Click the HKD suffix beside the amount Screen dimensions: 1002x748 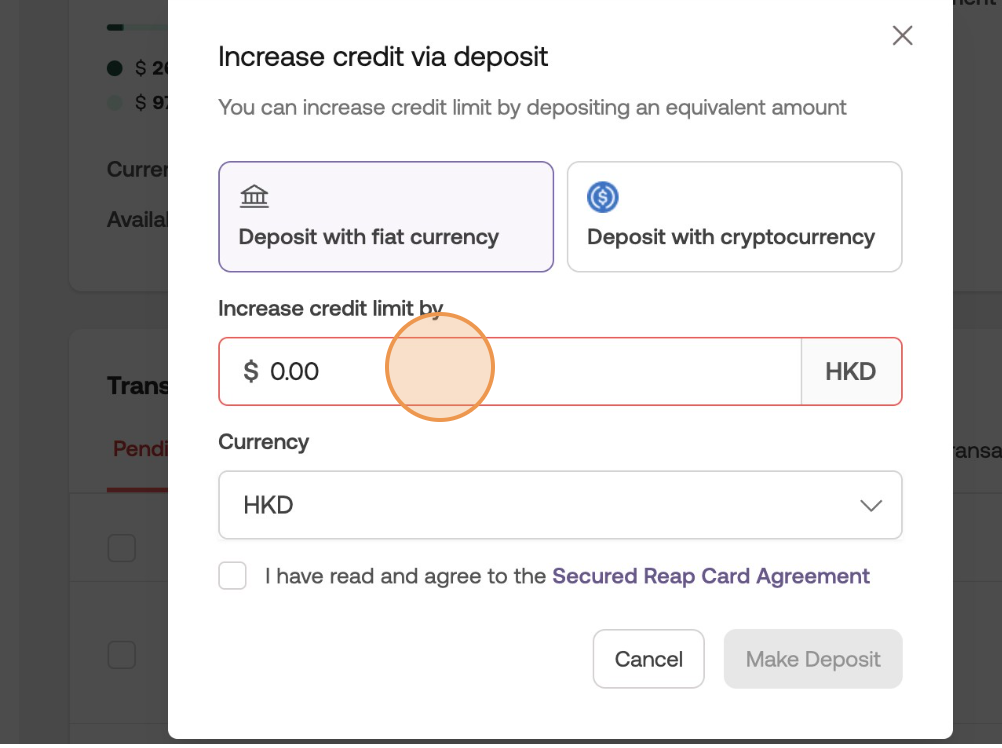click(x=850, y=372)
